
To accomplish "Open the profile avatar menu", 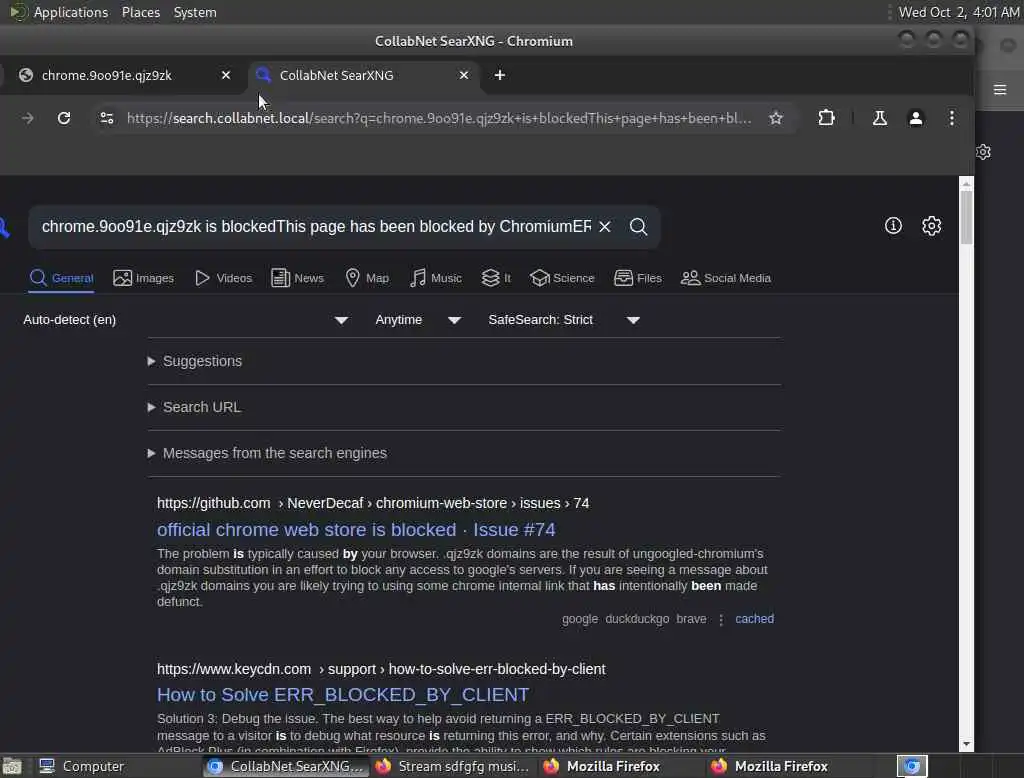I will click(x=916, y=118).
